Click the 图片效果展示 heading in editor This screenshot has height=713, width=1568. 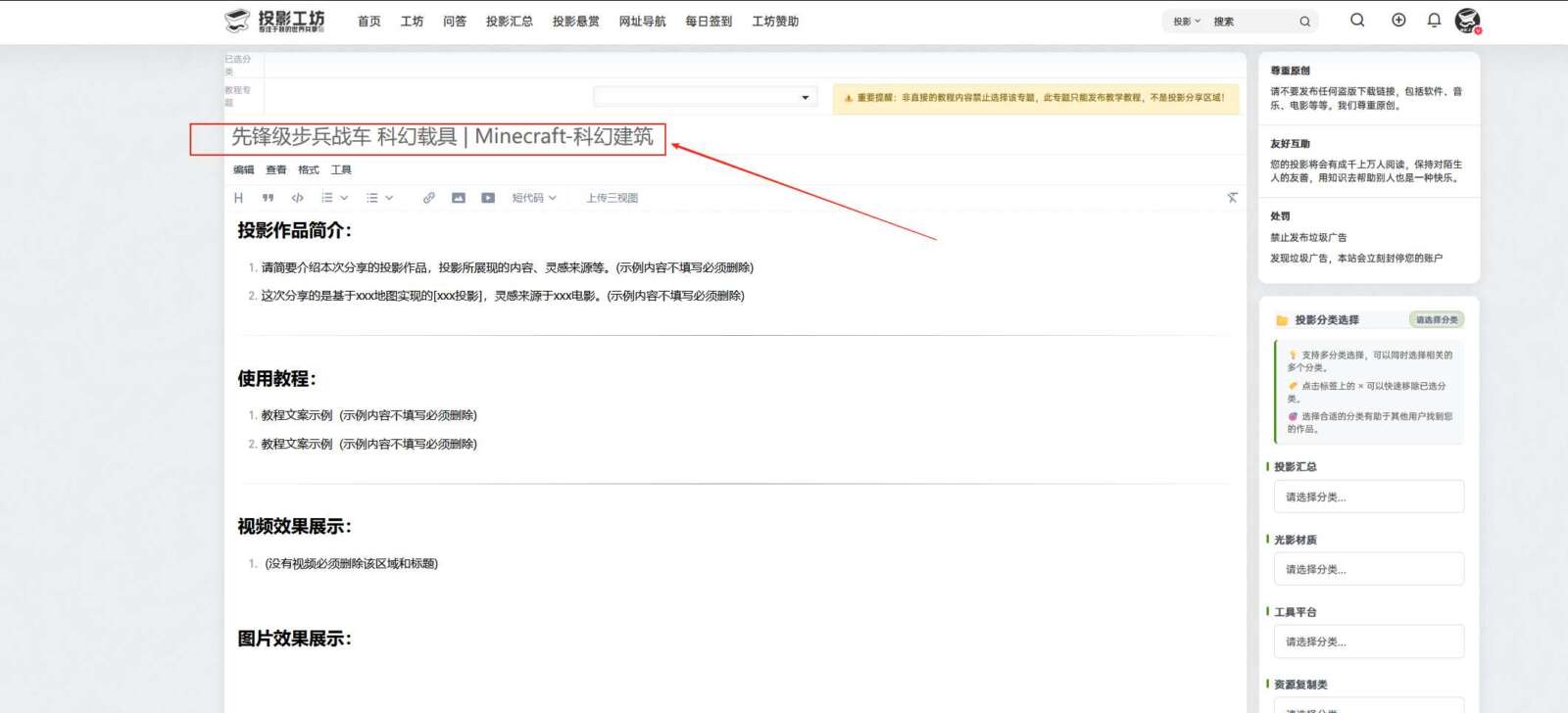tap(294, 639)
